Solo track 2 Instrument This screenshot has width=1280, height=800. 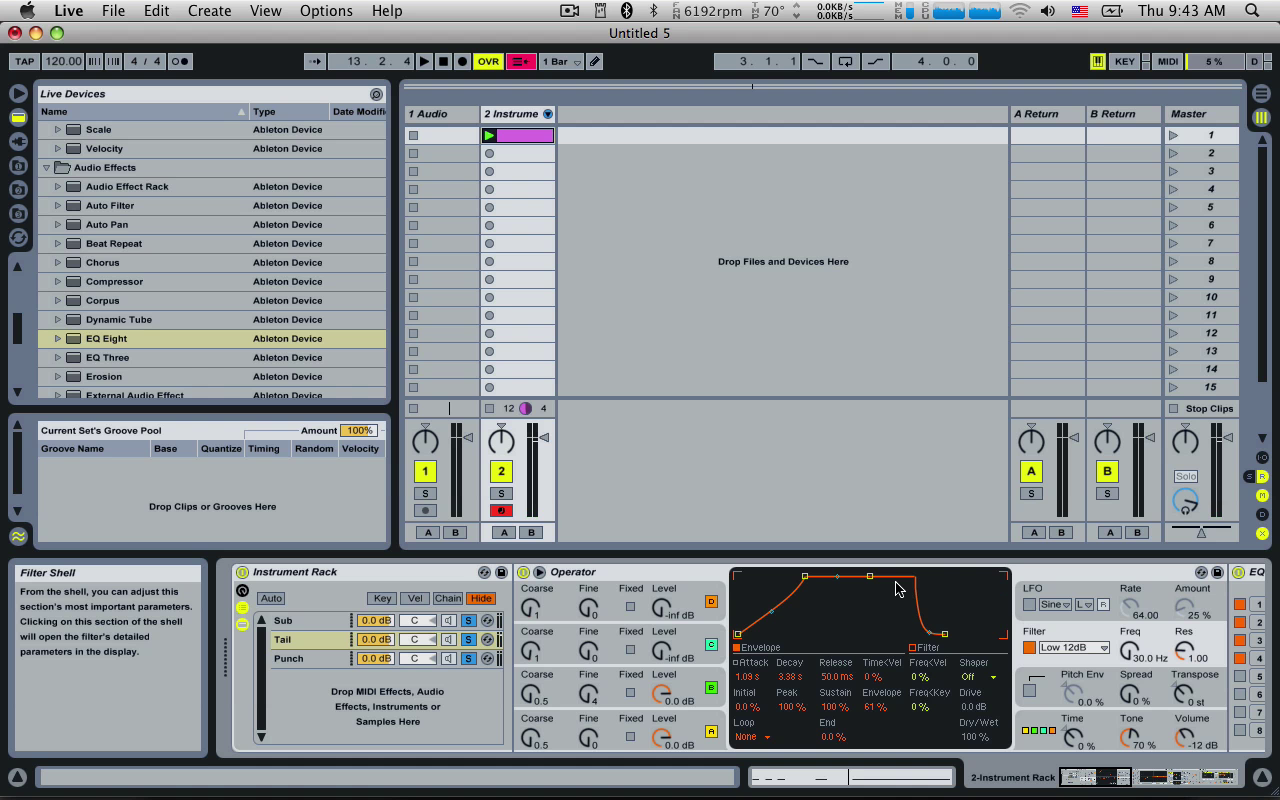click(501, 493)
